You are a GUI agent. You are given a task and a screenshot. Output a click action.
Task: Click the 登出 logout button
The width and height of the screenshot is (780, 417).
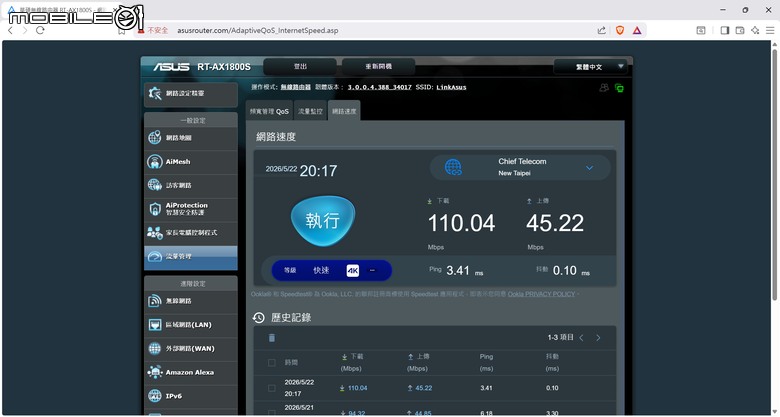tap(300, 66)
